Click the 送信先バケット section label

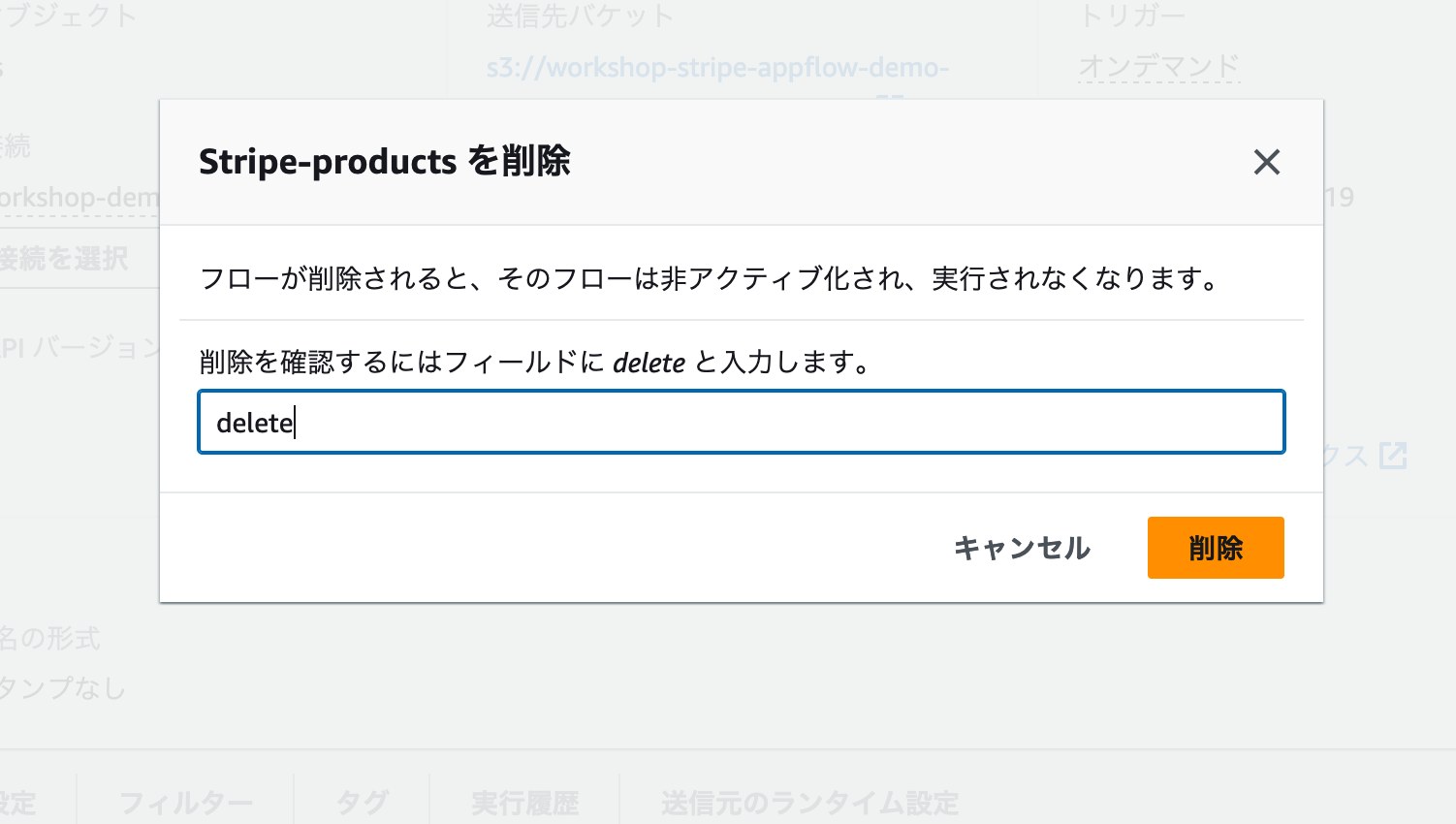click(579, 15)
